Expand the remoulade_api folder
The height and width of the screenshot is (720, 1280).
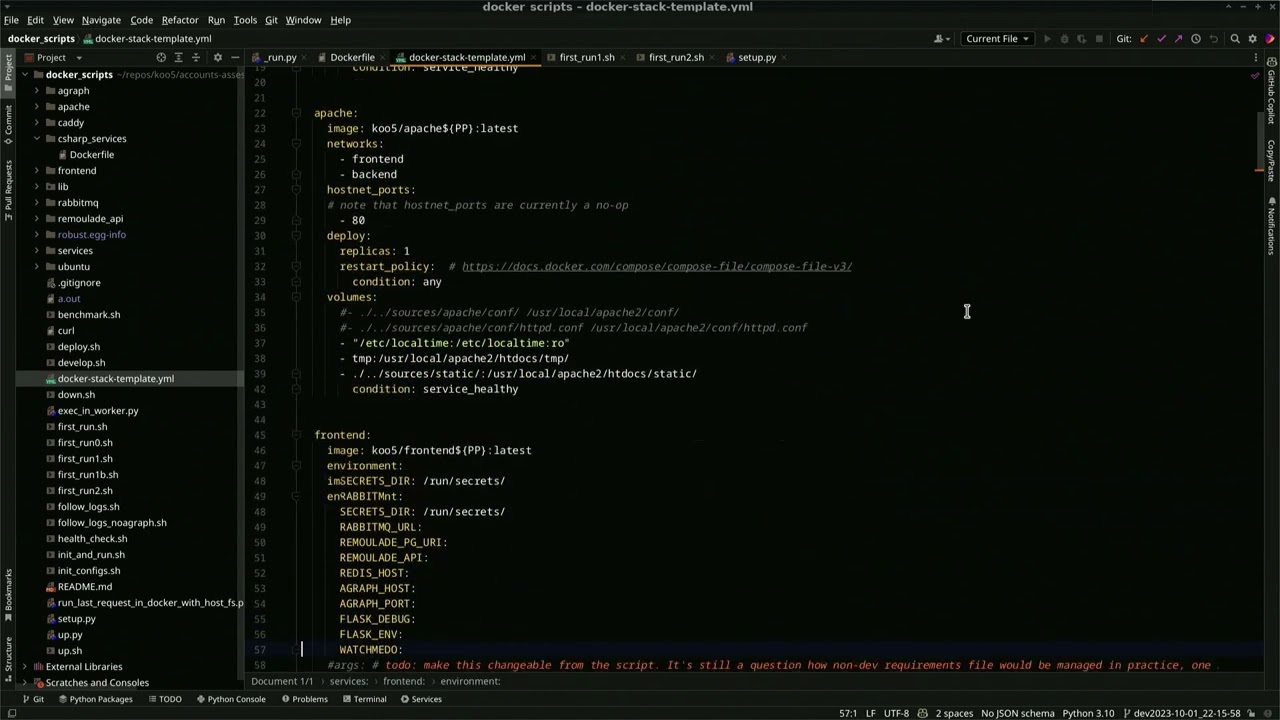[37, 219]
